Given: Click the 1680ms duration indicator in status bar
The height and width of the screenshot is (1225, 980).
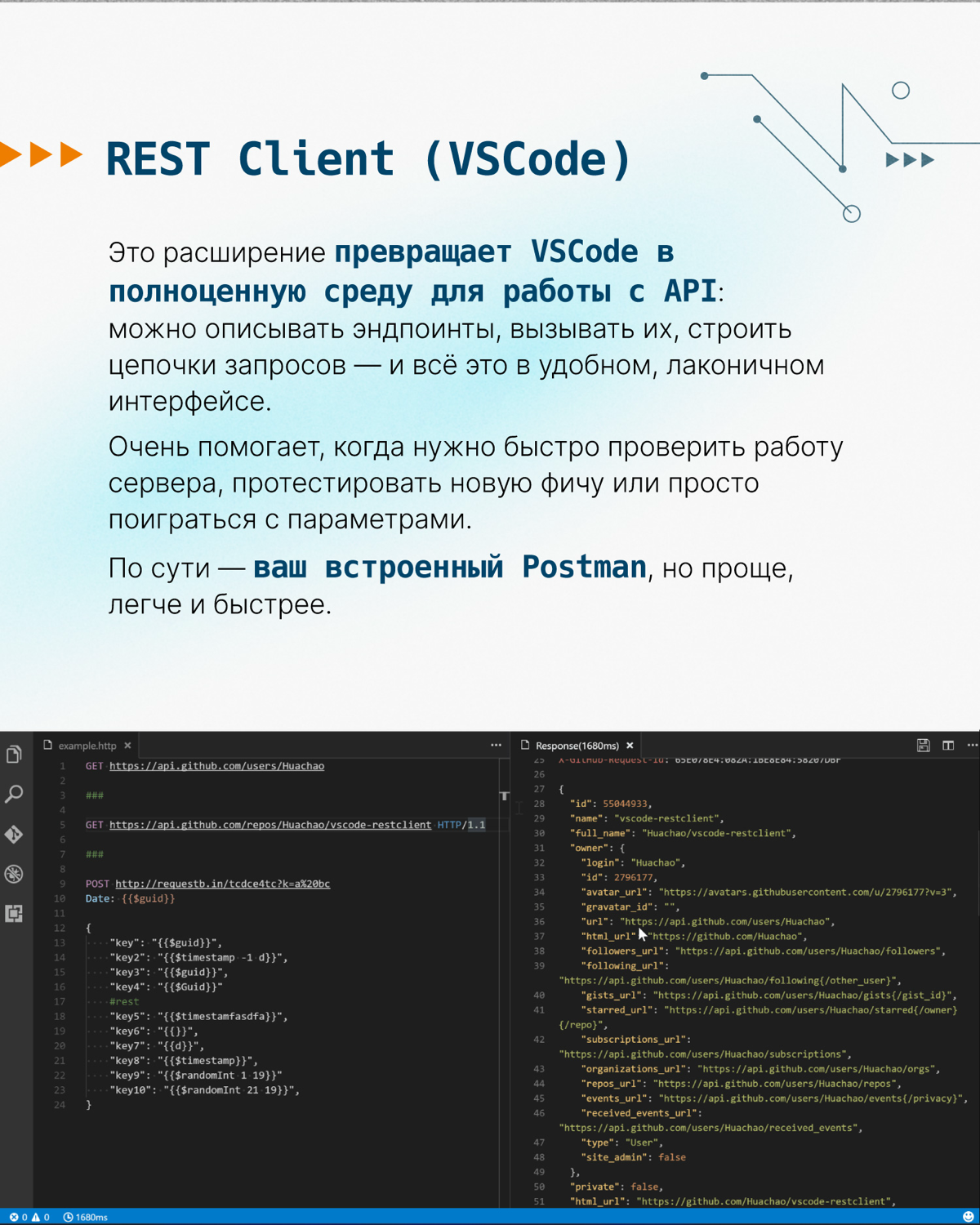Looking at the screenshot, I should coord(87,1216).
